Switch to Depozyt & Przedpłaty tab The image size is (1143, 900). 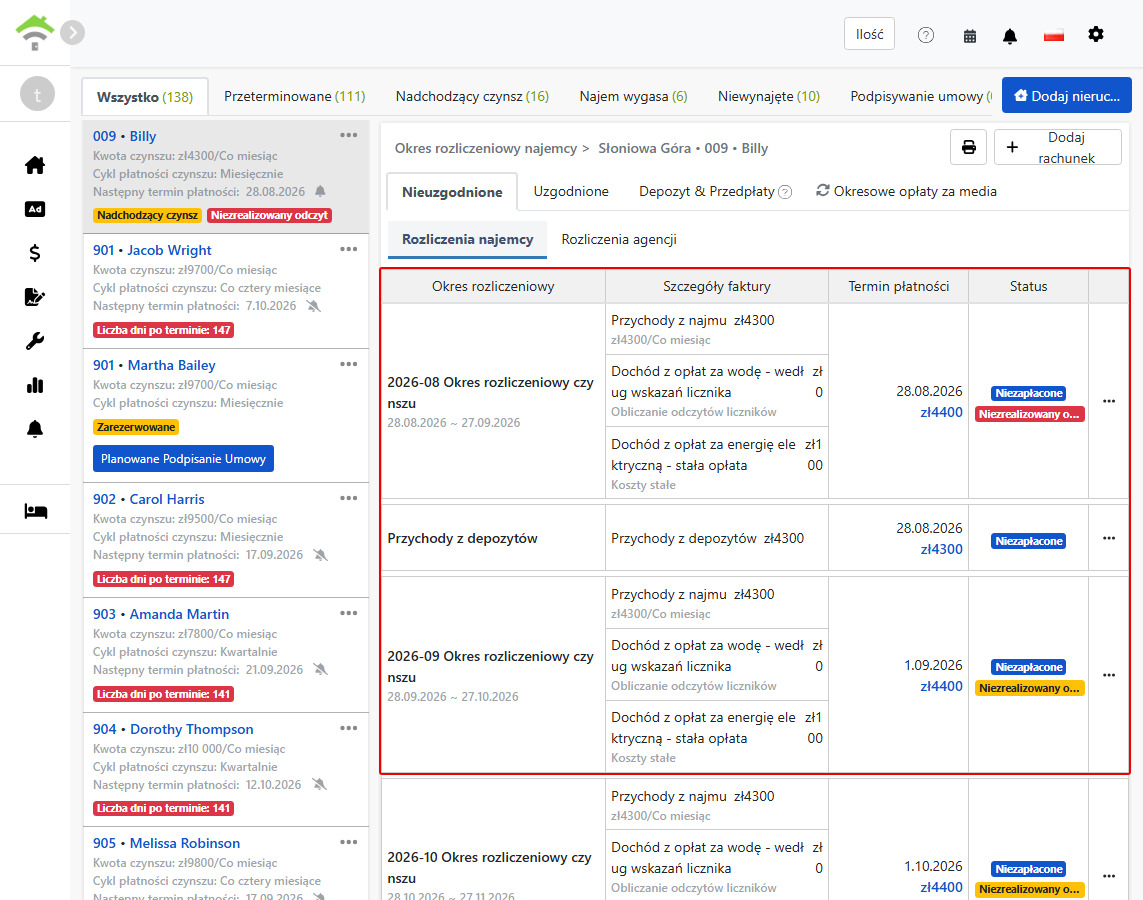point(706,192)
